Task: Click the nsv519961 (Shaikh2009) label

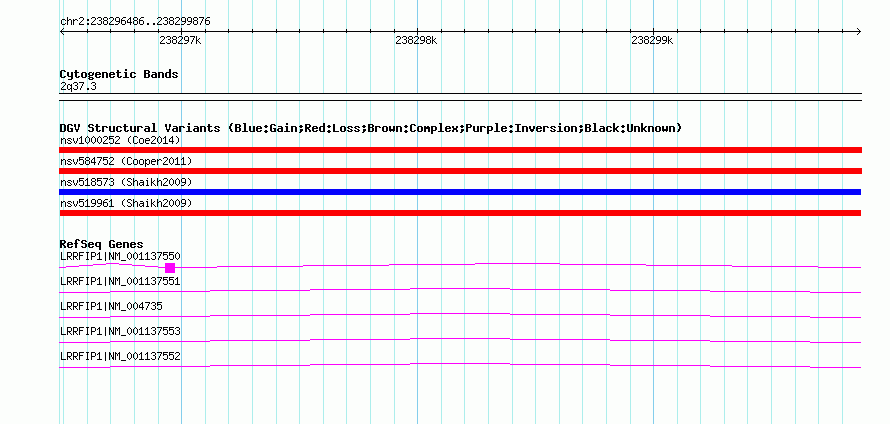Action: (x=126, y=203)
